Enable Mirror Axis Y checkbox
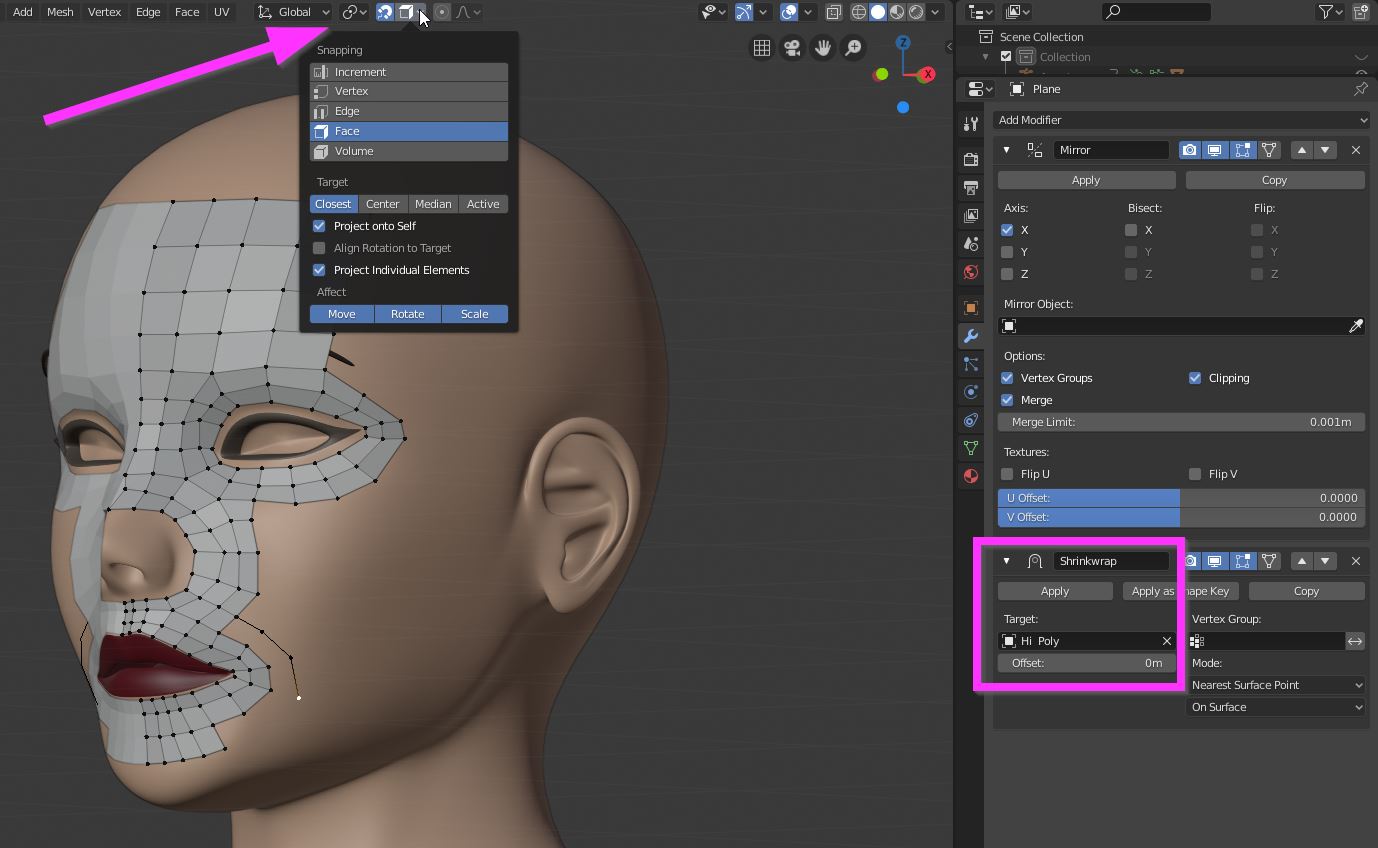This screenshot has height=848, width=1378. [1007, 252]
